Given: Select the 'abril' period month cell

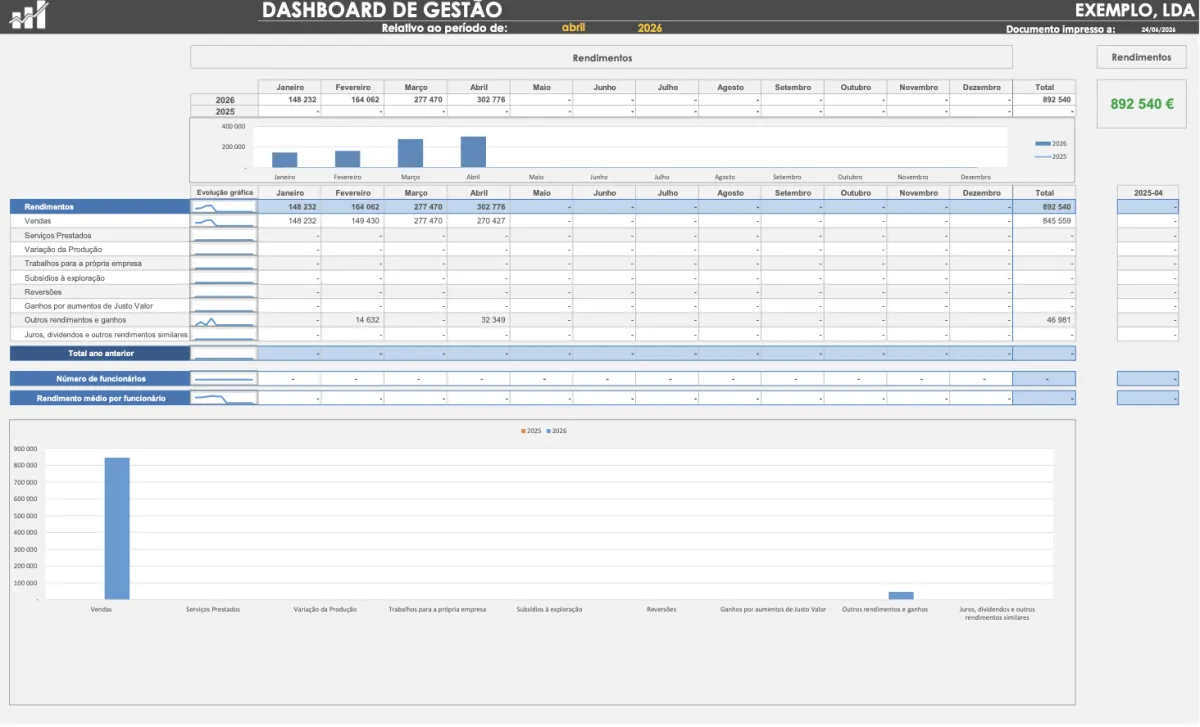Looking at the screenshot, I should click(x=574, y=28).
